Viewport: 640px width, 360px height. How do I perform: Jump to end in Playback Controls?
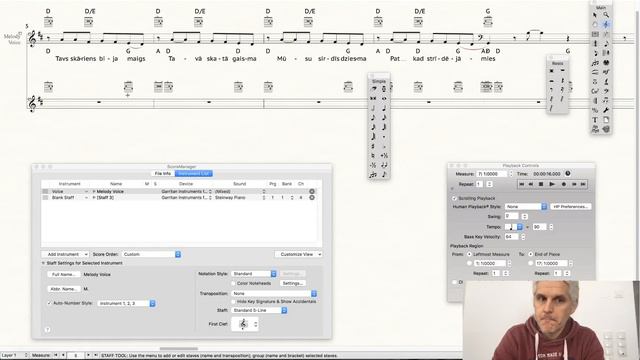(x=583, y=184)
